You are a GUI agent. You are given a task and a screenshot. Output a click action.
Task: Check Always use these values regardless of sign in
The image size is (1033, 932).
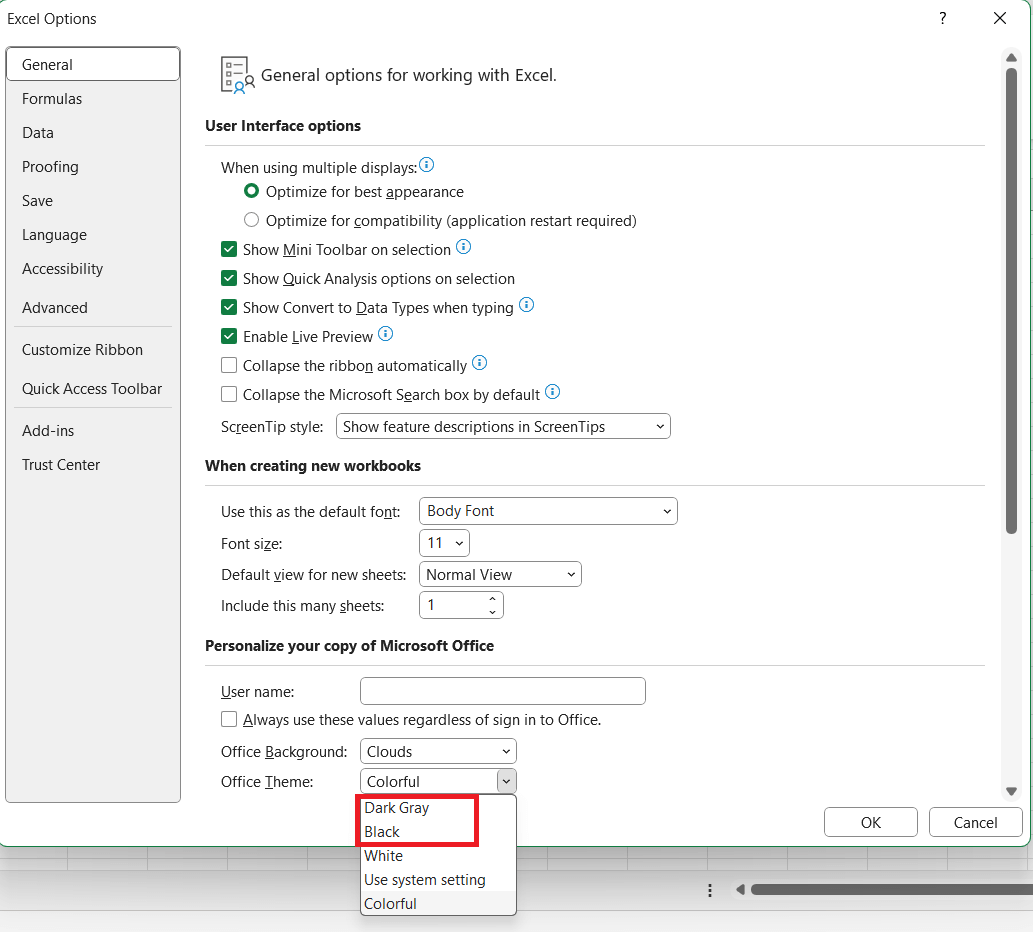229,719
